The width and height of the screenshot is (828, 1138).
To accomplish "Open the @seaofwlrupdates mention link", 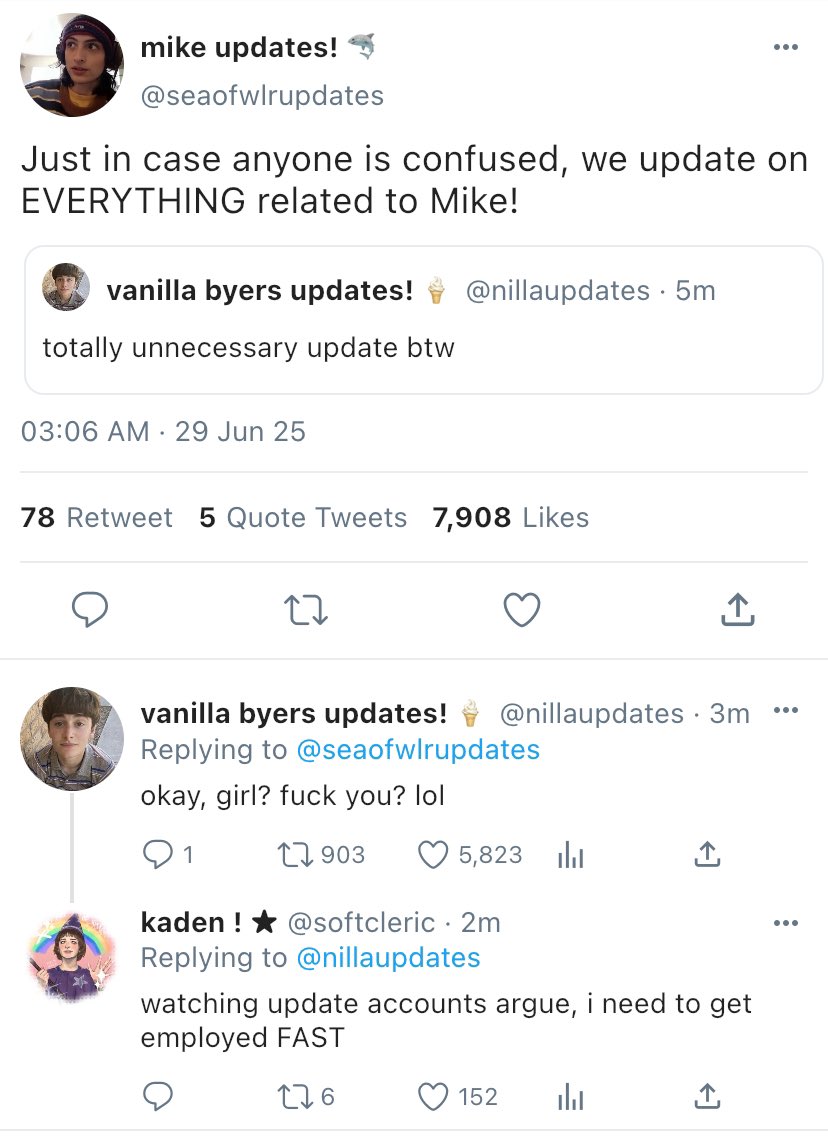I will pos(418,749).
